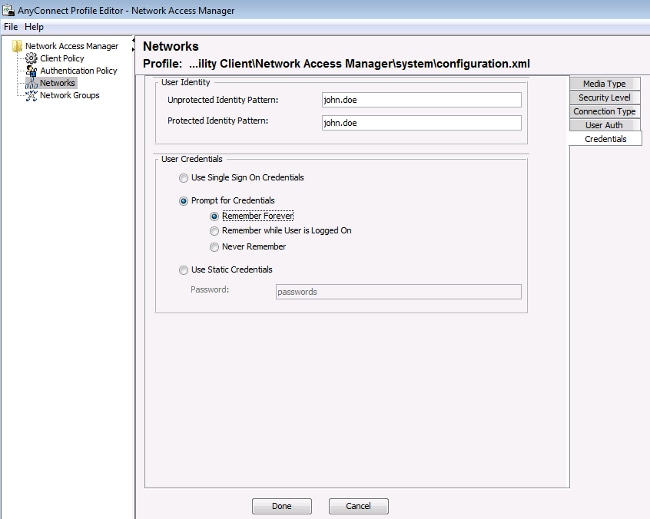Click the Done button
The height and width of the screenshot is (519, 650).
pyautogui.click(x=282, y=506)
